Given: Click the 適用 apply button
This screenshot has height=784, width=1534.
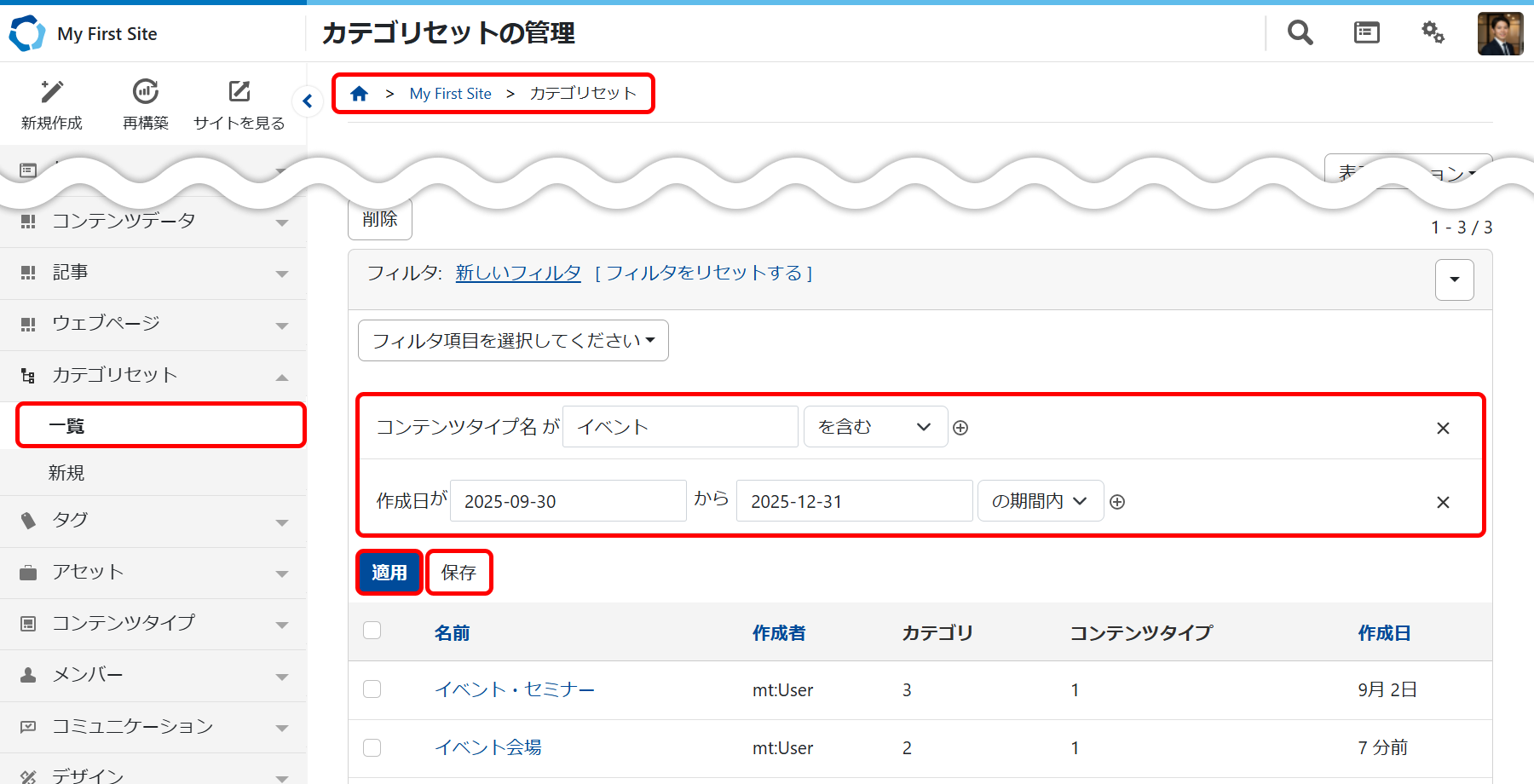Looking at the screenshot, I should (389, 573).
